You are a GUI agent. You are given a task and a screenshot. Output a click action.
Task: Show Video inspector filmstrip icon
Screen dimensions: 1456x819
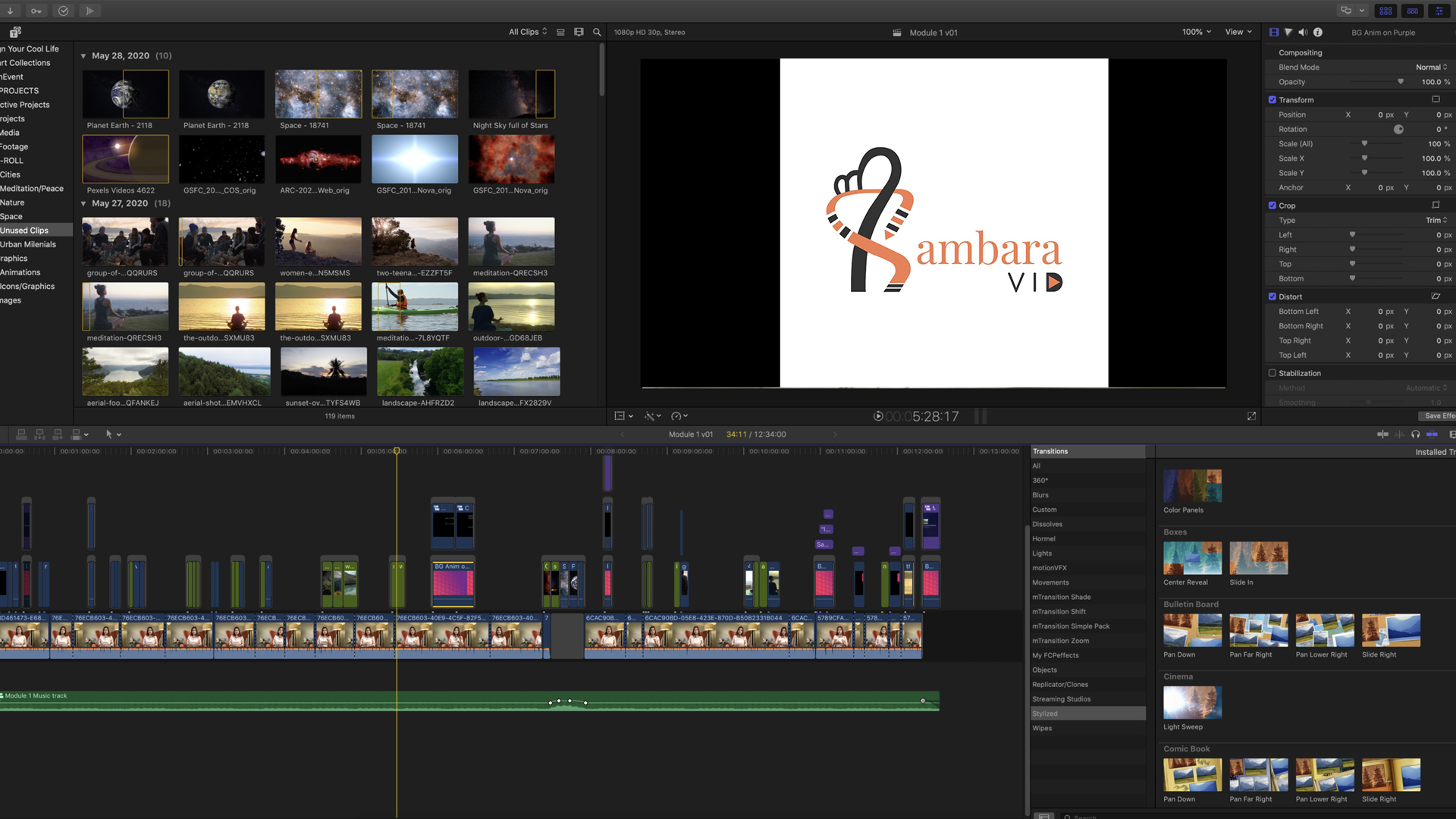pos(1274,32)
